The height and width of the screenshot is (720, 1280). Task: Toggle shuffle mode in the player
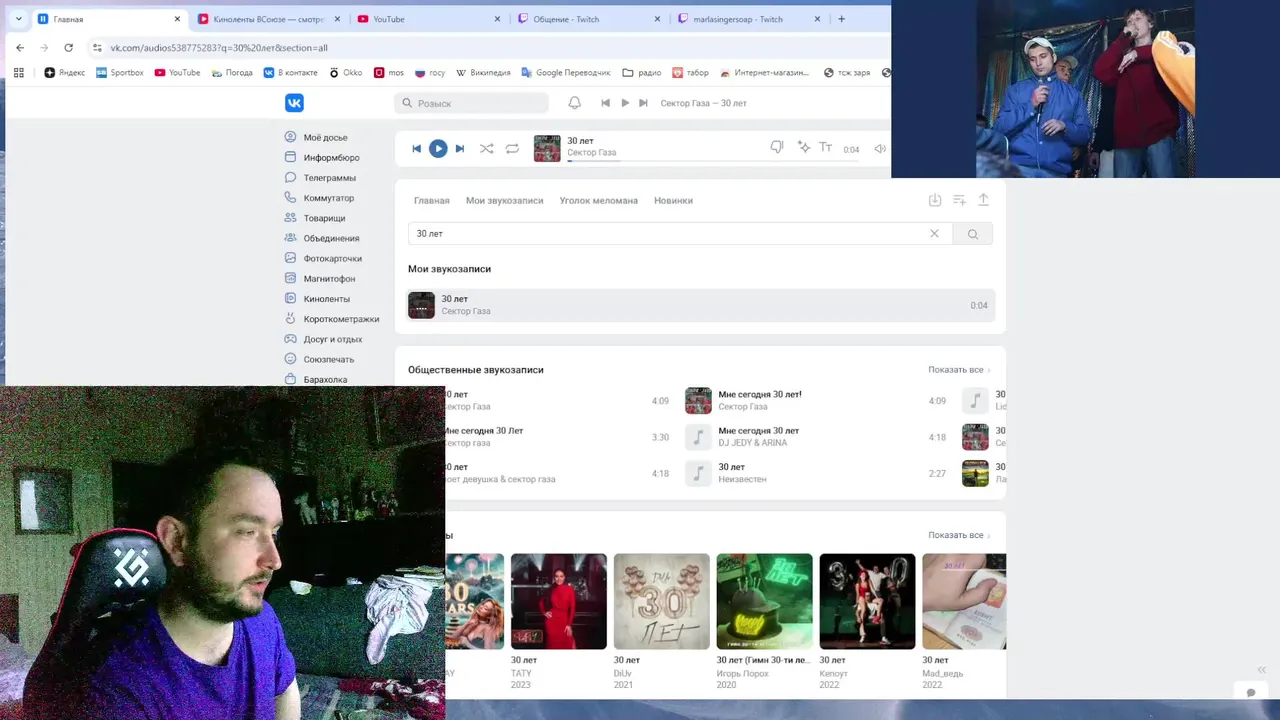point(486,149)
